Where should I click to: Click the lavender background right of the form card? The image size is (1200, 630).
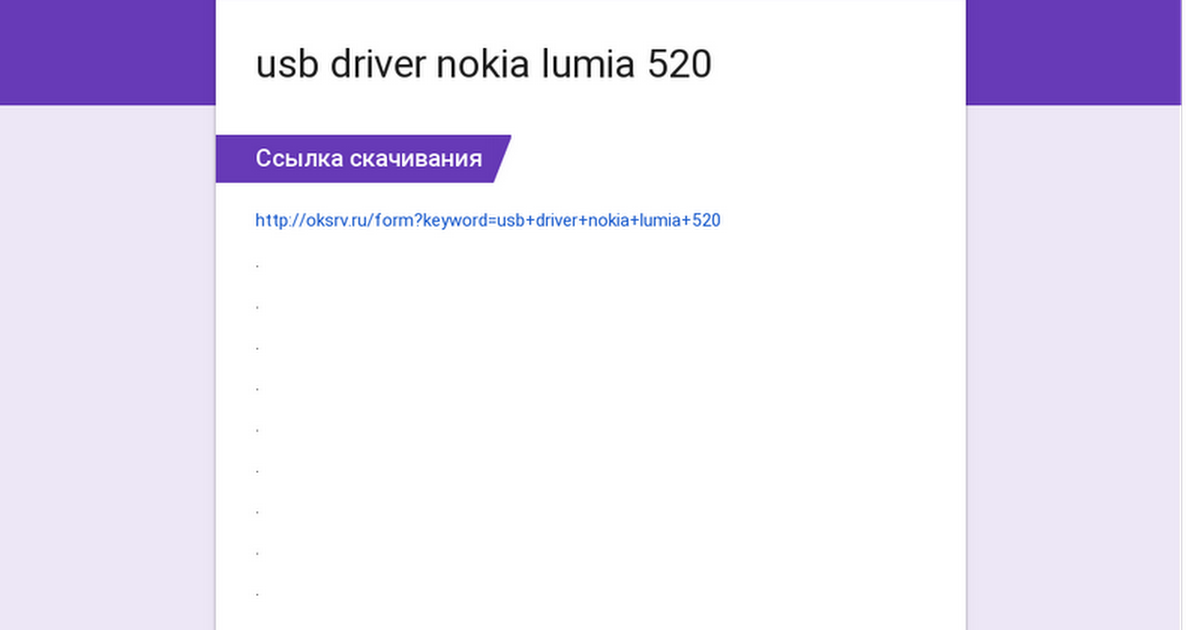tap(1074, 367)
